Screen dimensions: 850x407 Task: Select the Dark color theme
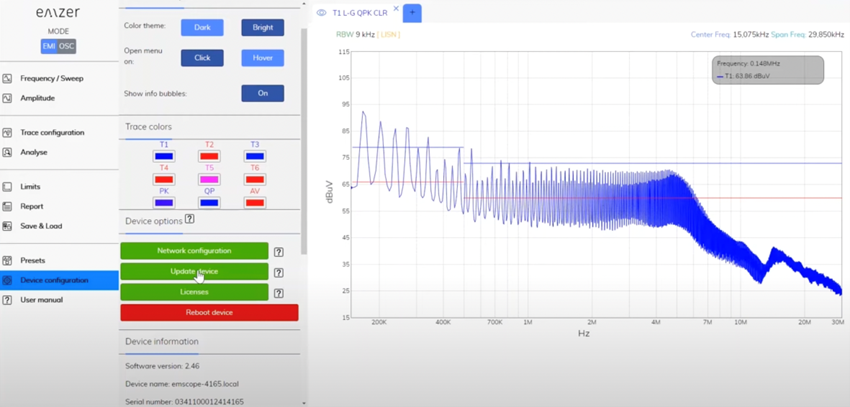(x=202, y=28)
